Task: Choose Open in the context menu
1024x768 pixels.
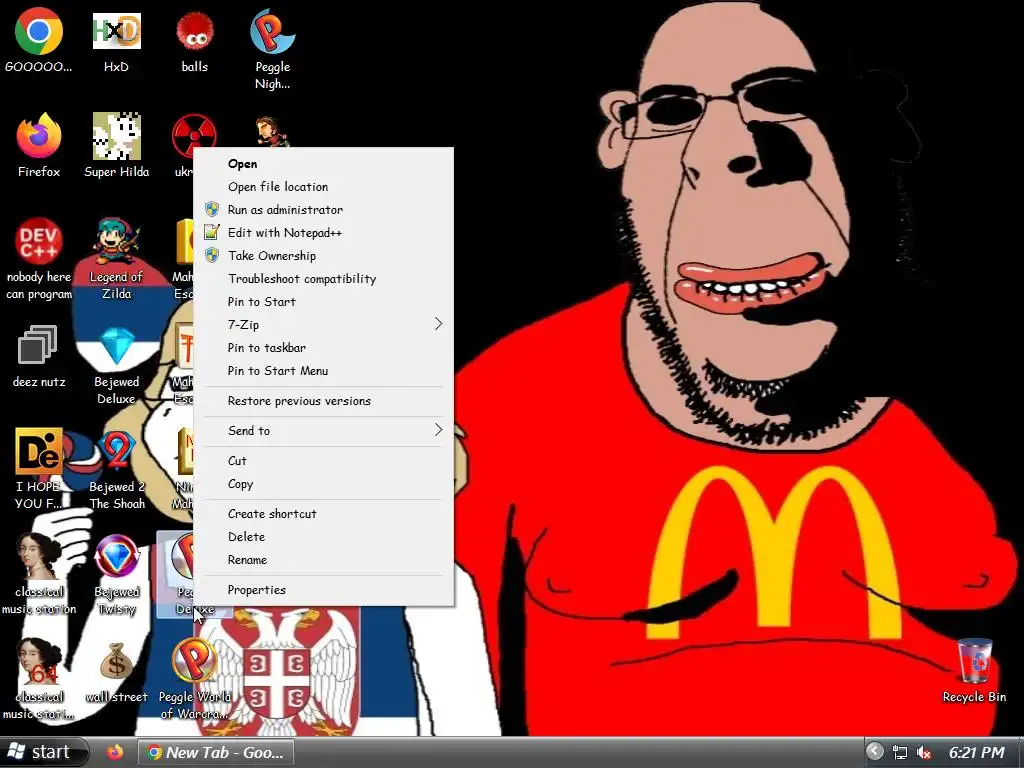Action: point(323,164)
